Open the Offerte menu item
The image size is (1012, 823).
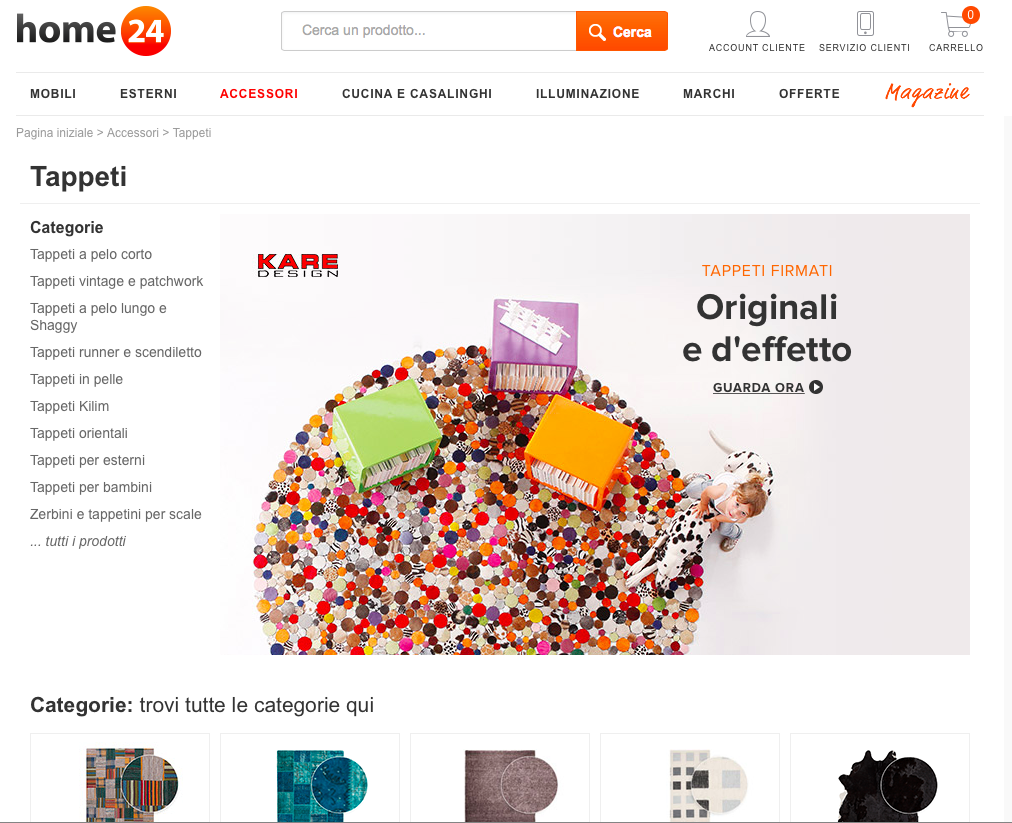pos(809,94)
